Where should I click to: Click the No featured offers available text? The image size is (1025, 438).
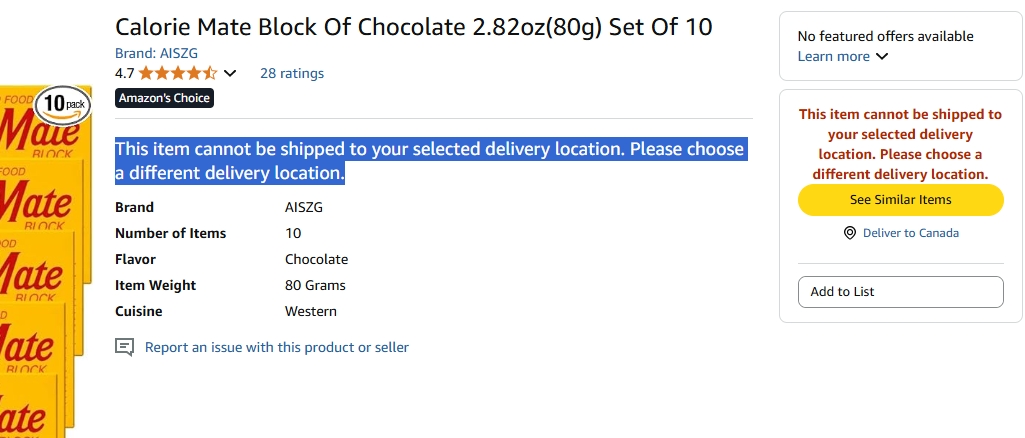[885, 37]
